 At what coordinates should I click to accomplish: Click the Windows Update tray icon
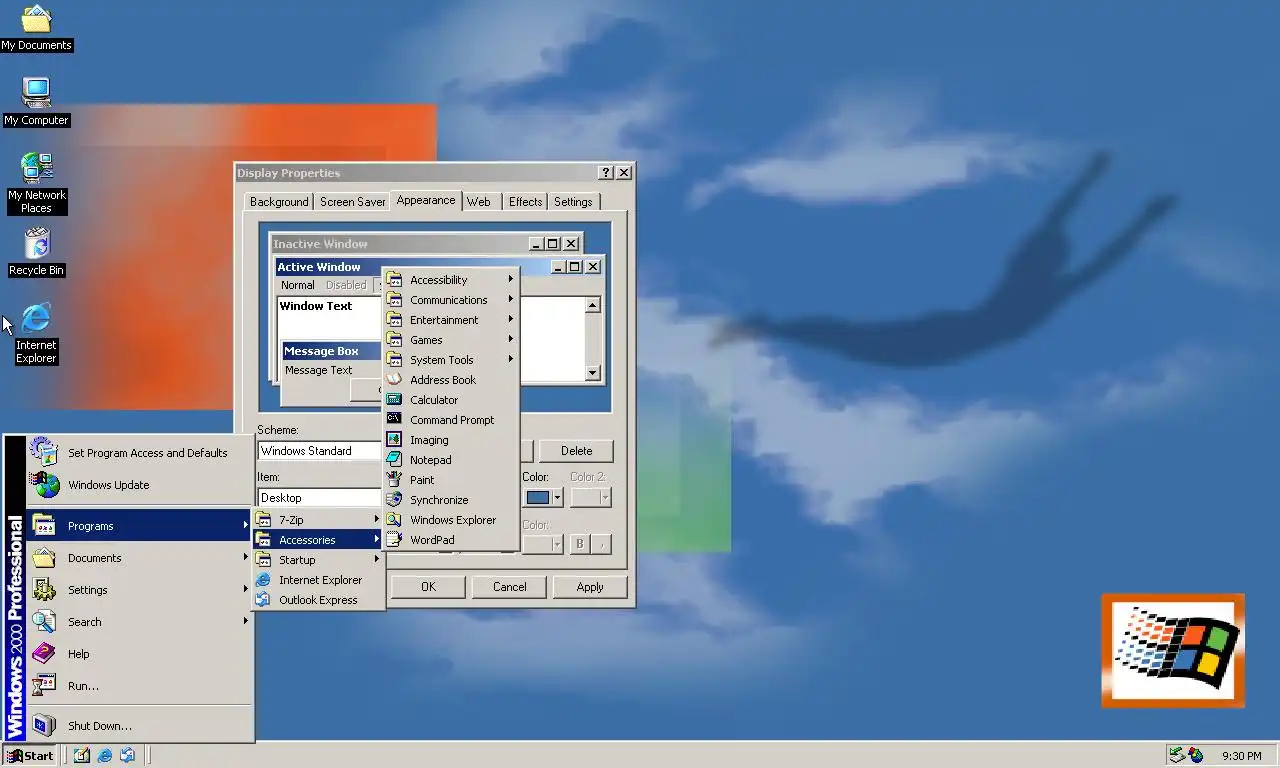1195,756
